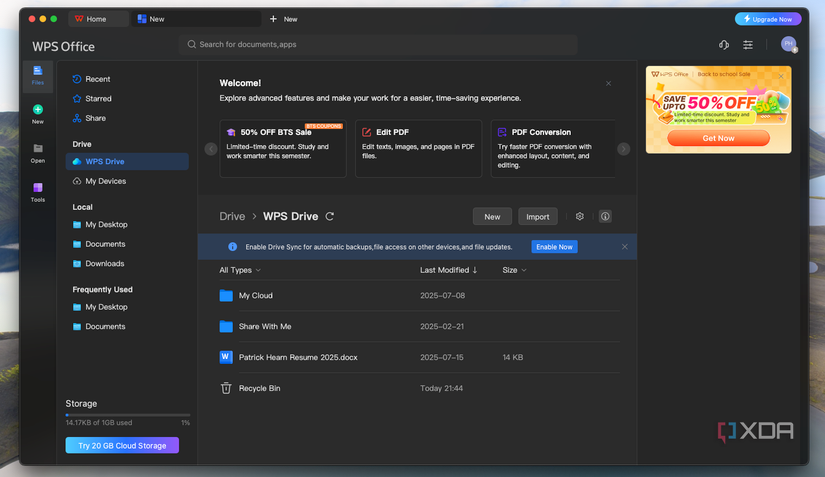This screenshot has height=477, width=825.
Task: Switch to the New document tab
Action: (196, 19)
